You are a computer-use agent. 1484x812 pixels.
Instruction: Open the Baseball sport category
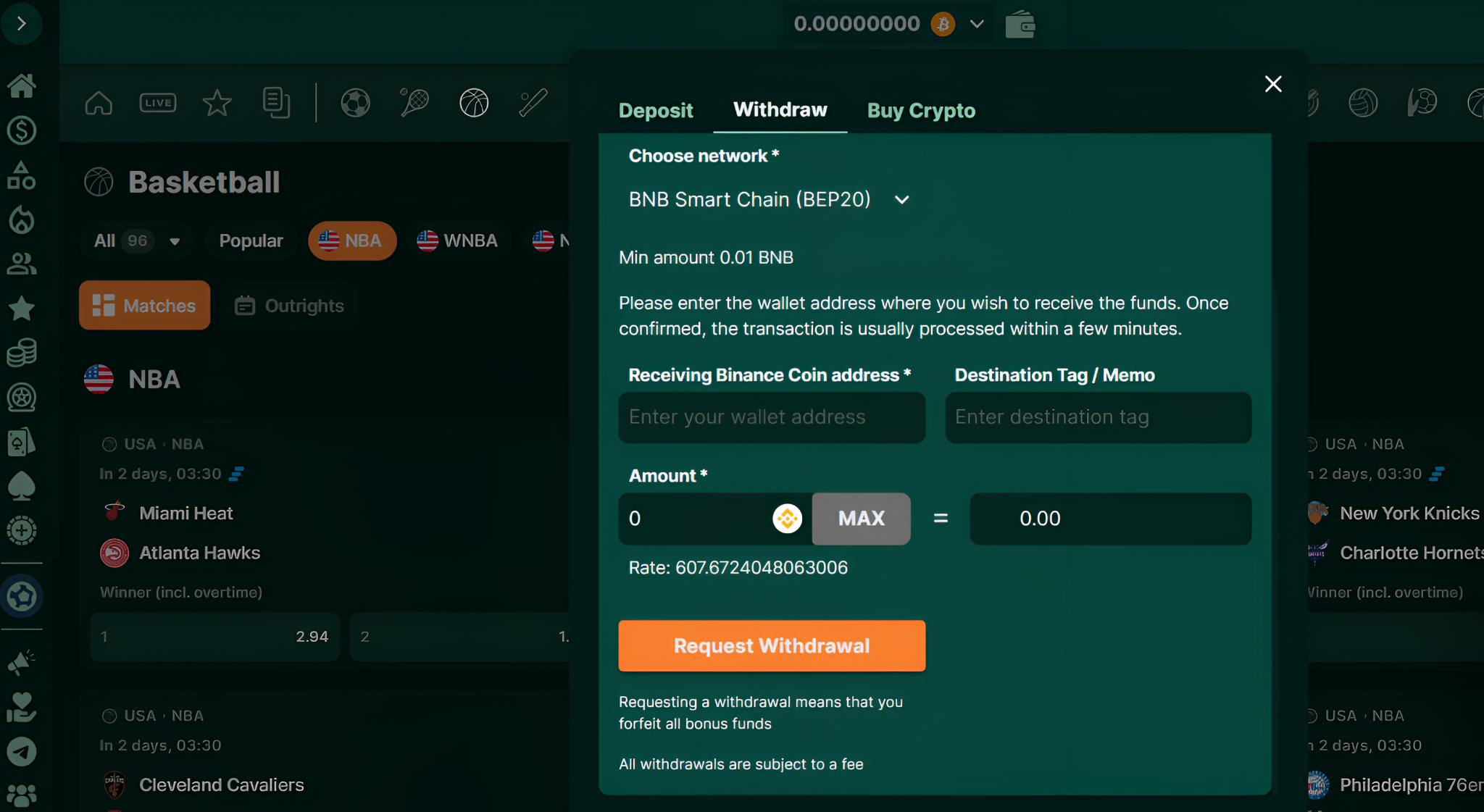tap(533, 103)
